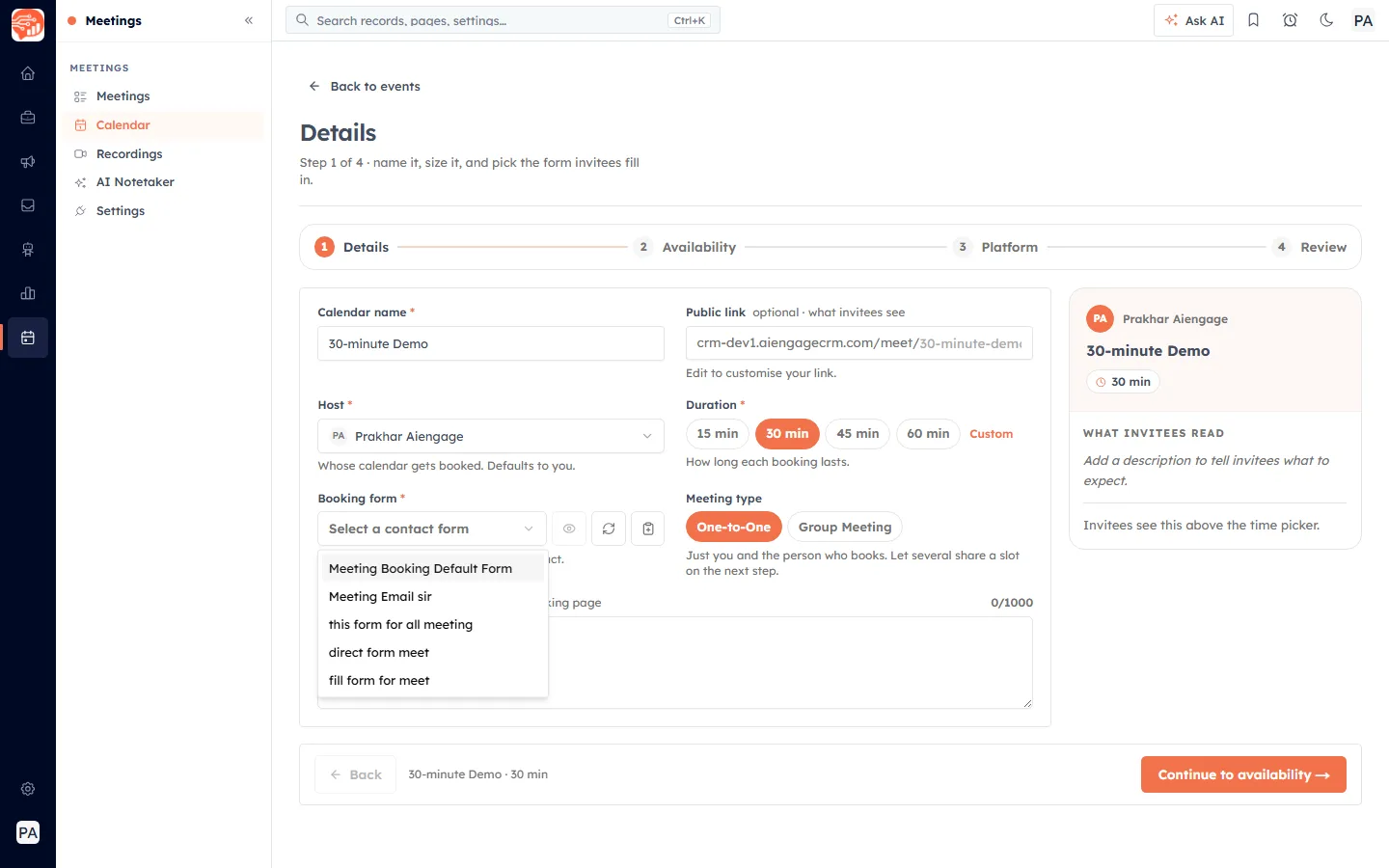Pick this form for all meeting
Image resolution: width=1389 pixels, height=868 pixels.
tap(432, 624)
